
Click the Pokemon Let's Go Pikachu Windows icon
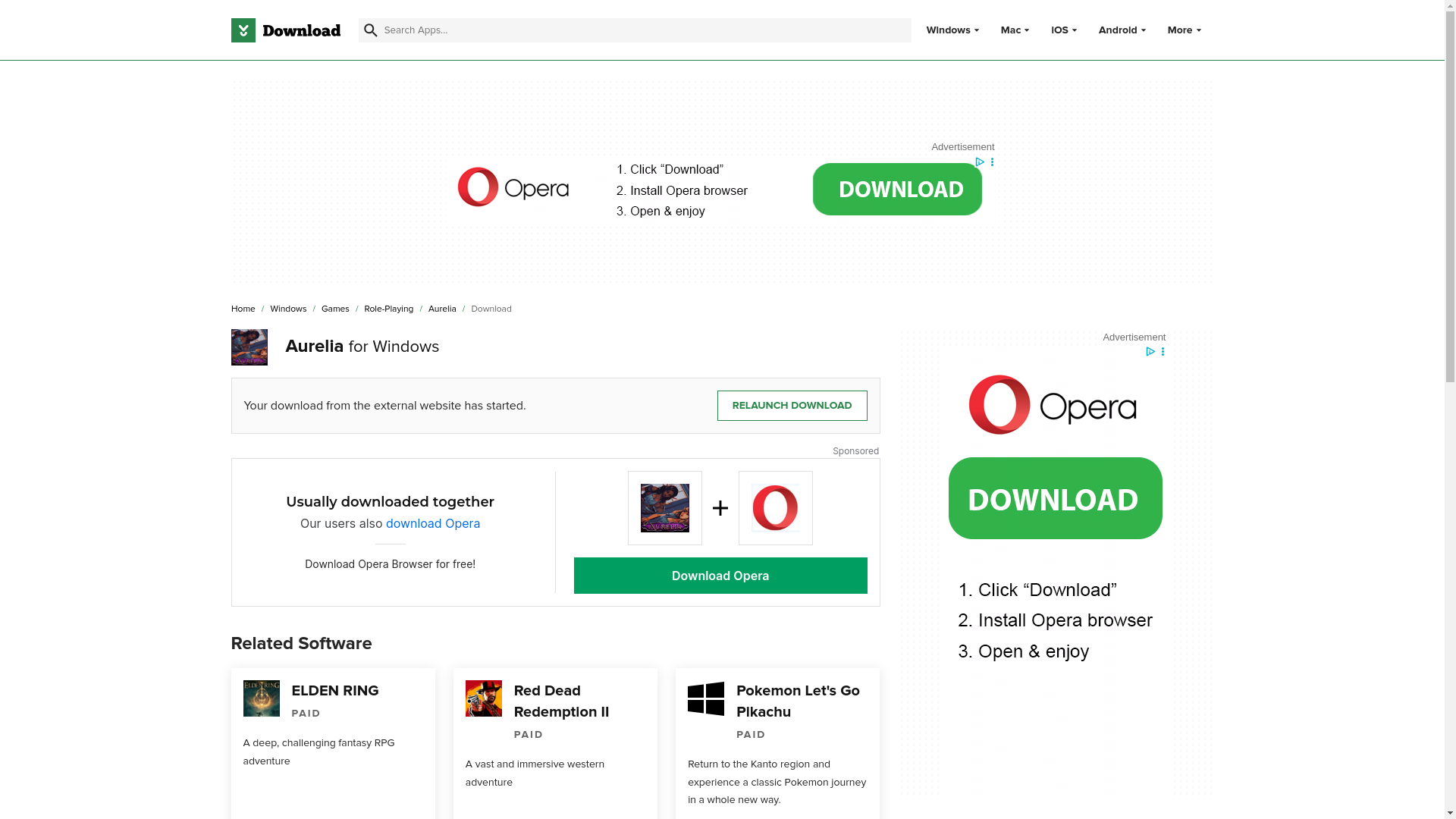coord(706,698)
